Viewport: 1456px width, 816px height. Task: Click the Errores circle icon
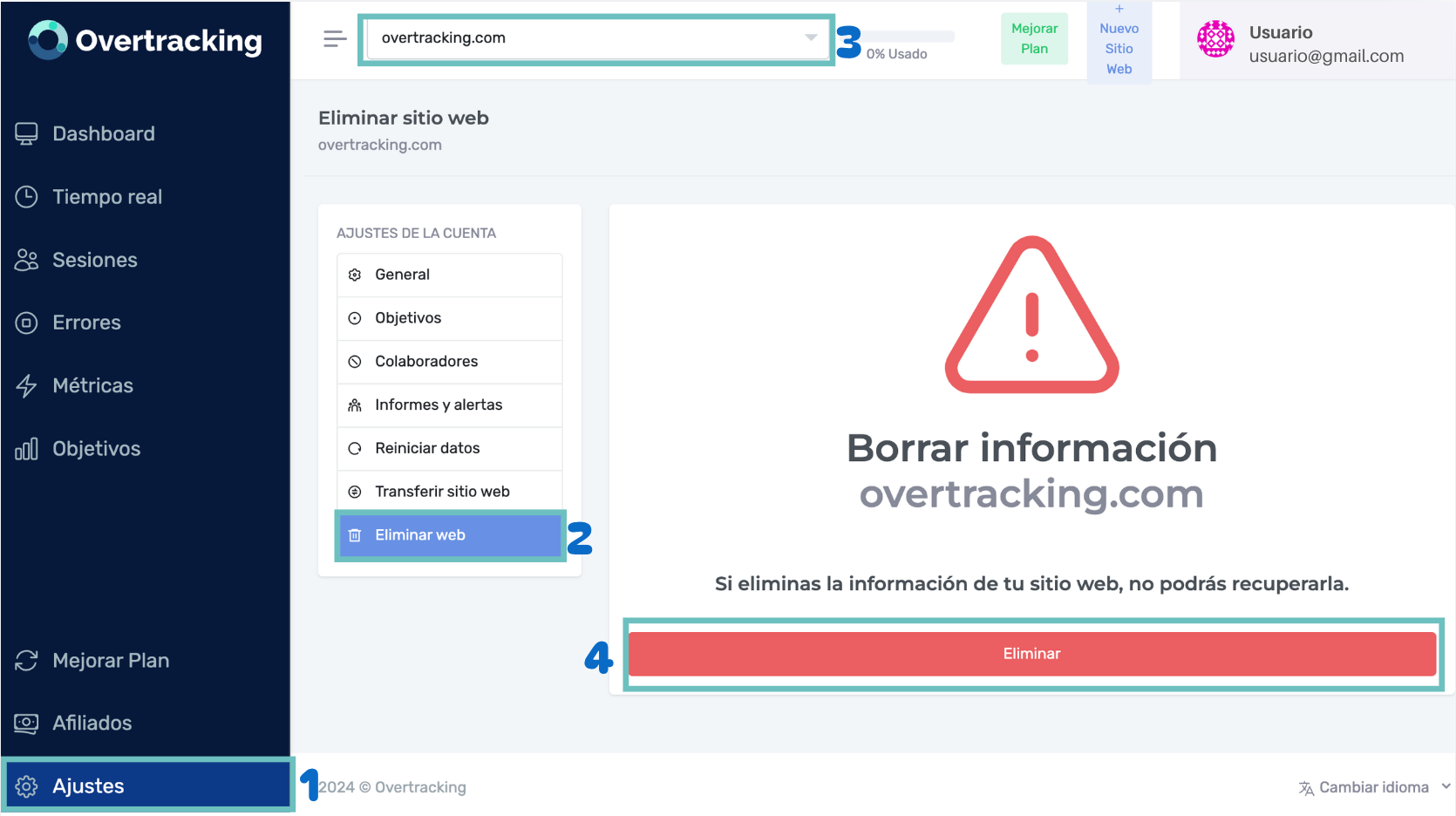[x=27, y=323]
